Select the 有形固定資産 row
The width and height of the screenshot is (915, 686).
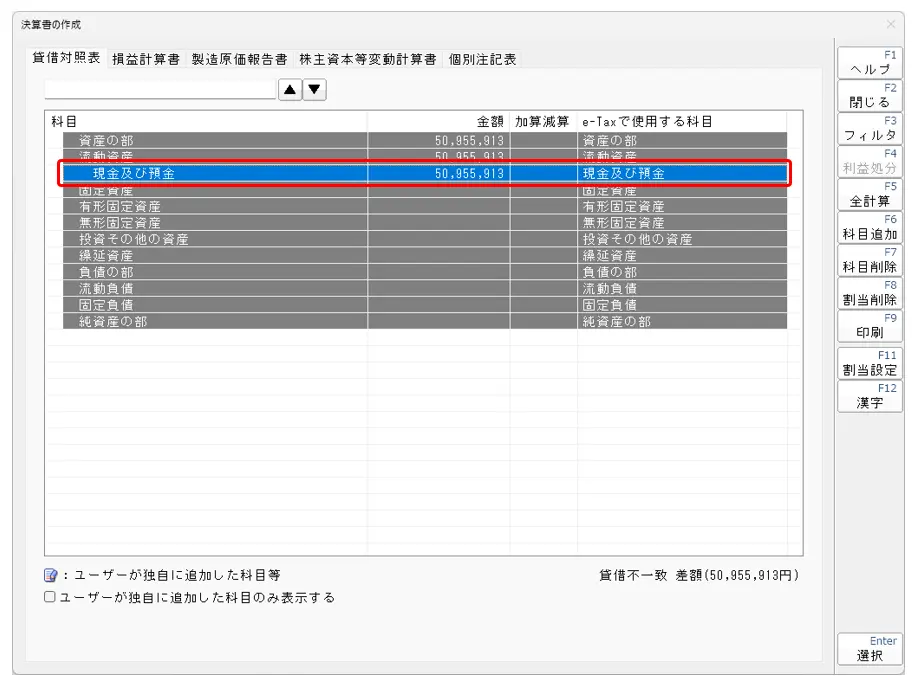(425, 206)
